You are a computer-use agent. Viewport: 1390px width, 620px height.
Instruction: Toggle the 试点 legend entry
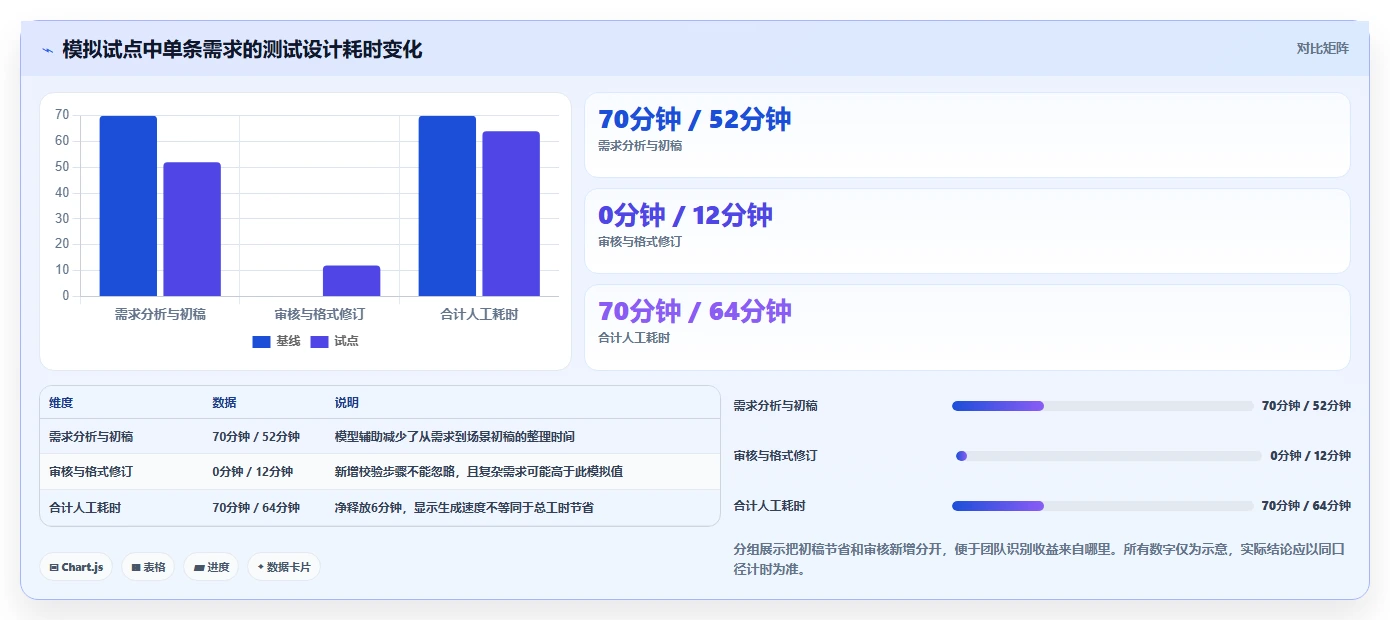[x=334, y=341]
